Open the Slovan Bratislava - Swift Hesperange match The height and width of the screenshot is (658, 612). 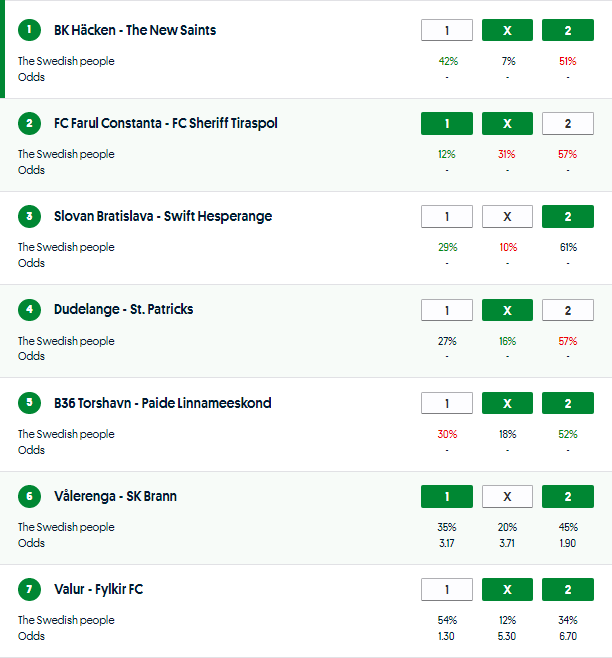pos(162,216)
